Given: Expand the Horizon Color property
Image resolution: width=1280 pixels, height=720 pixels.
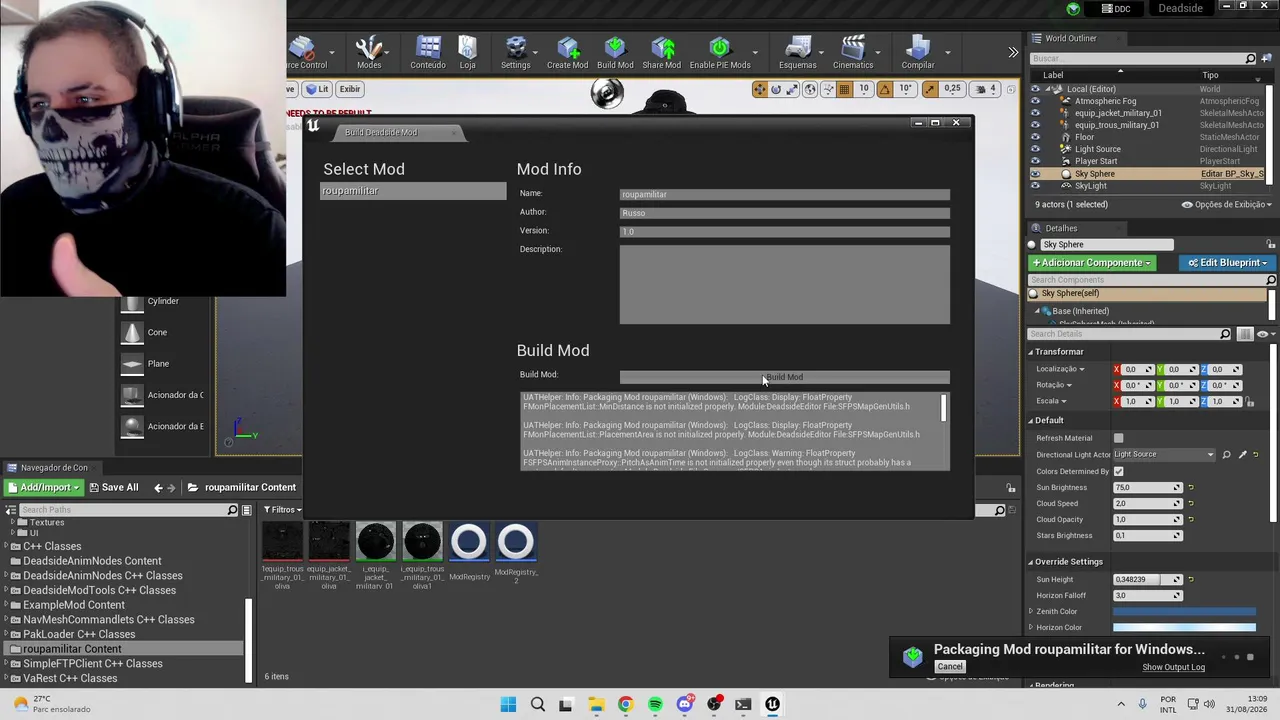Looking at the screenshot, I should click(1031, 627).
